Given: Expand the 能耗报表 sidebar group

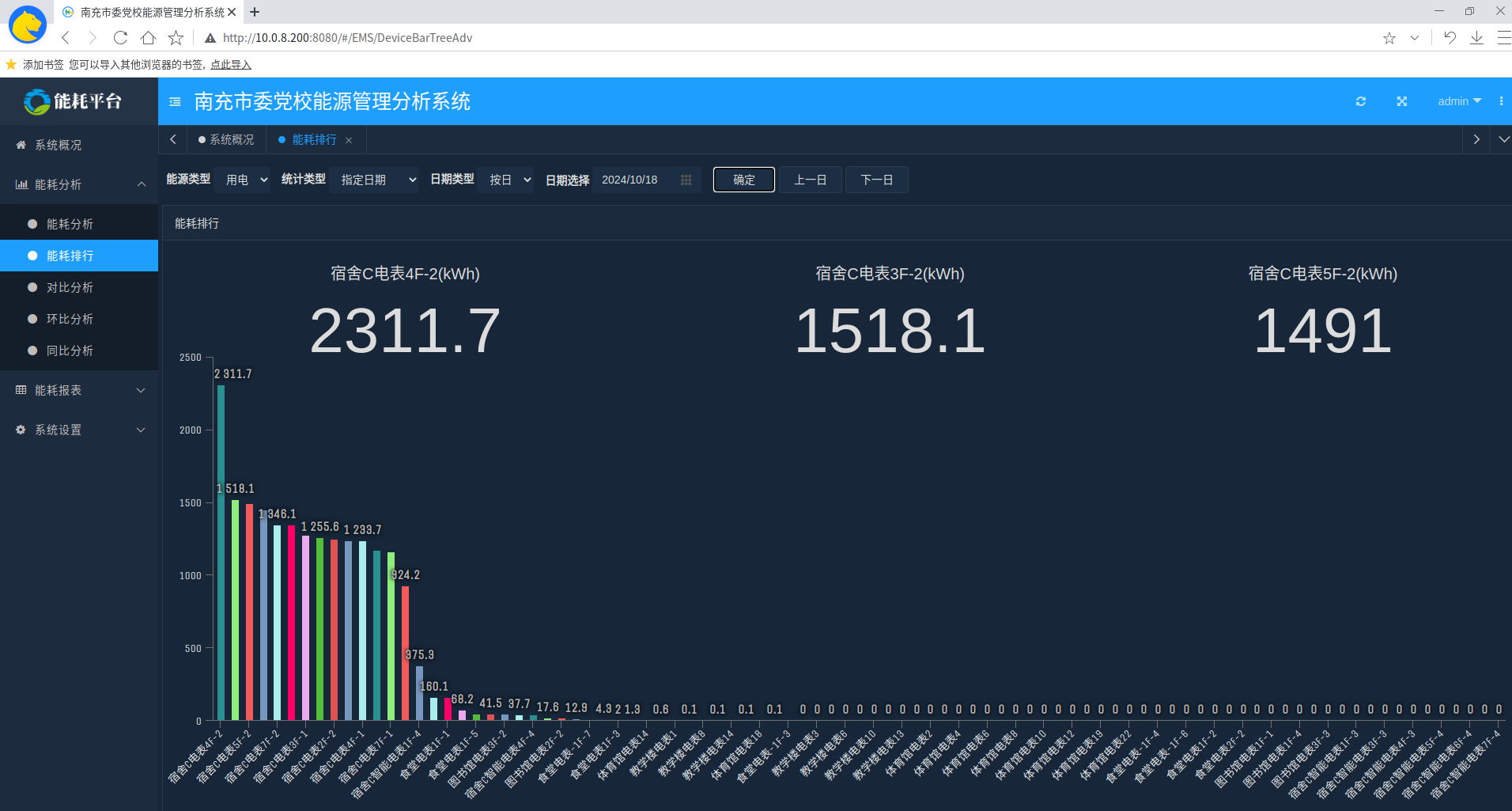Looking at the screenshot, I should (79, 390).
